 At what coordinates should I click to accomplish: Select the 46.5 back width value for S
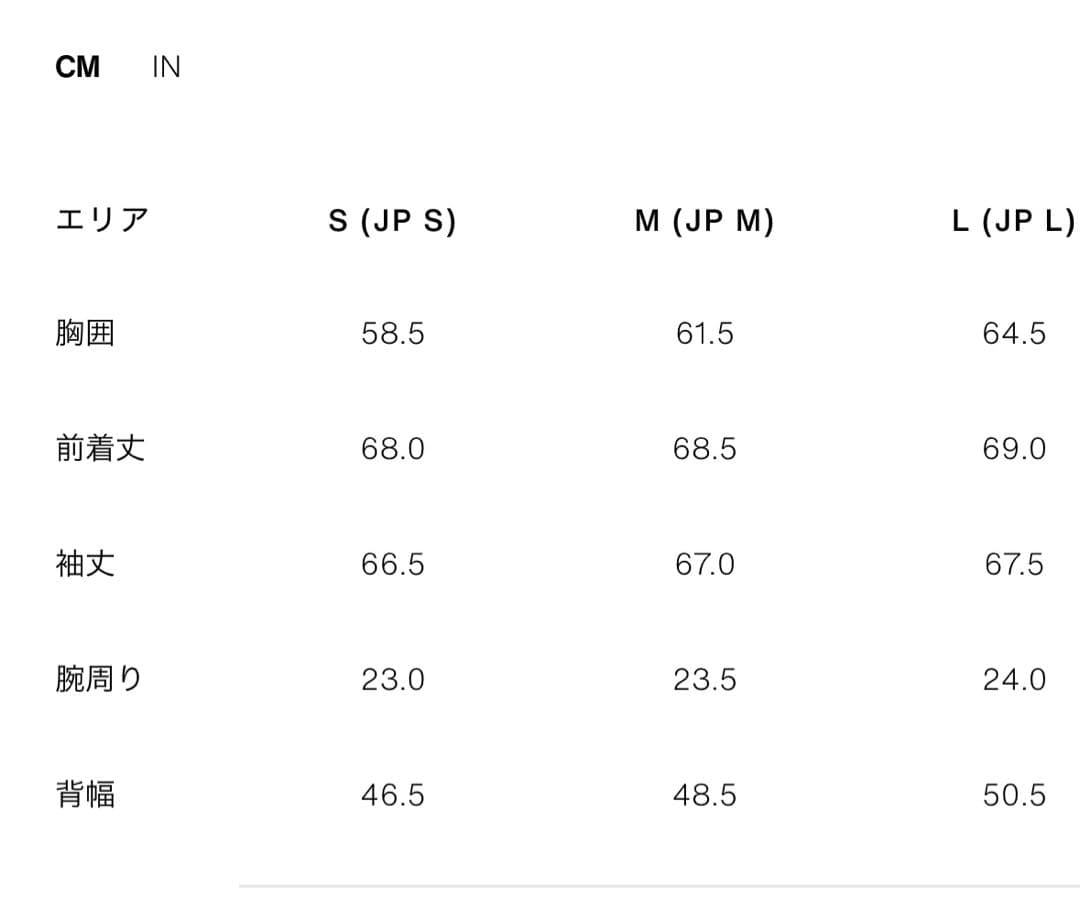pyautogui.click(x=393, y=795)
